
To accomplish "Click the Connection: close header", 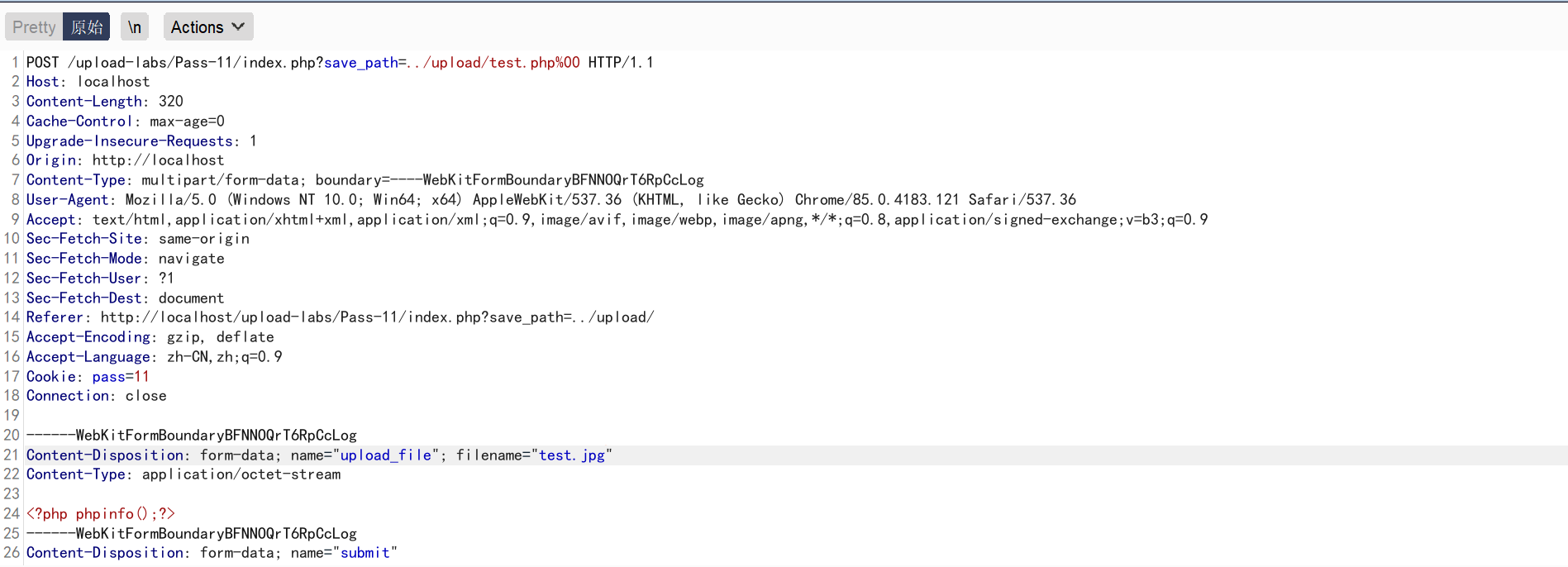I will (x=96, y=396).
